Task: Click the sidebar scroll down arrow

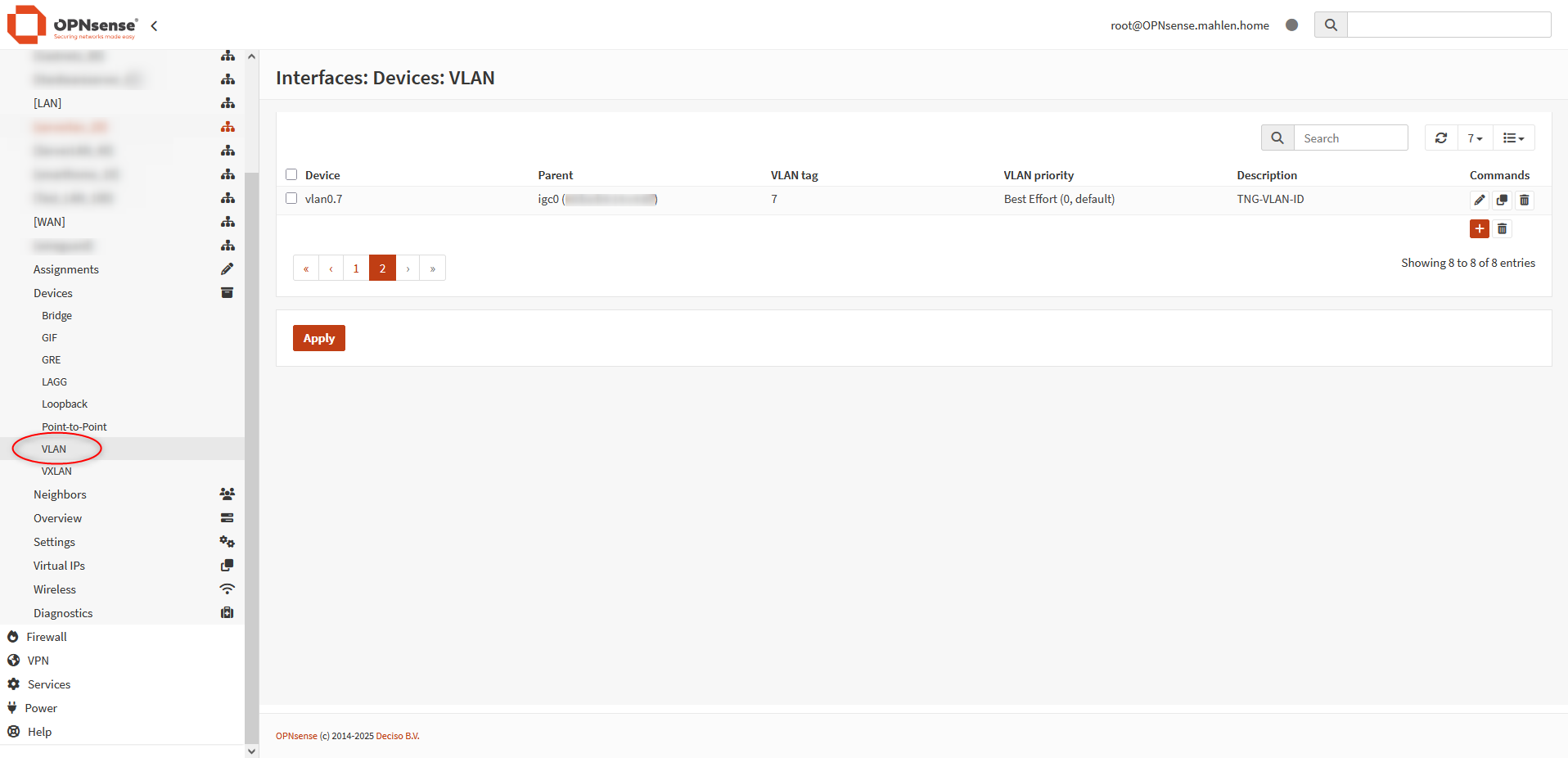Action: click(251, 751)
